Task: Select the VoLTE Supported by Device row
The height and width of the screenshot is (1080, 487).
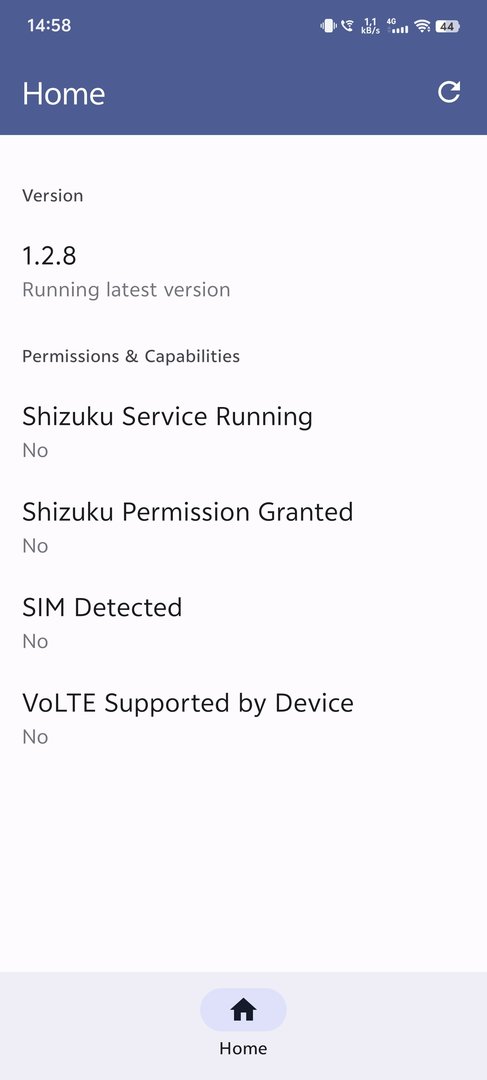Action: [x=243, y=719]
